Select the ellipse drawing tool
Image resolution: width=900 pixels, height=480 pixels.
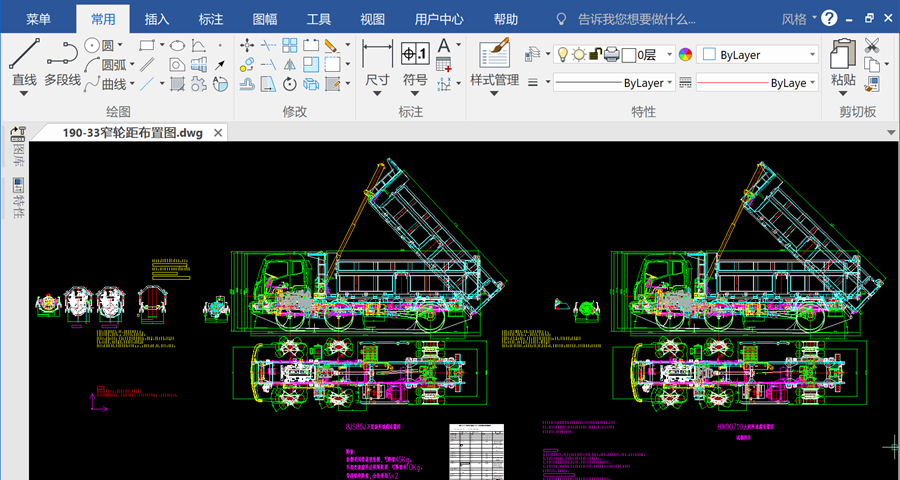coord(177,45)
